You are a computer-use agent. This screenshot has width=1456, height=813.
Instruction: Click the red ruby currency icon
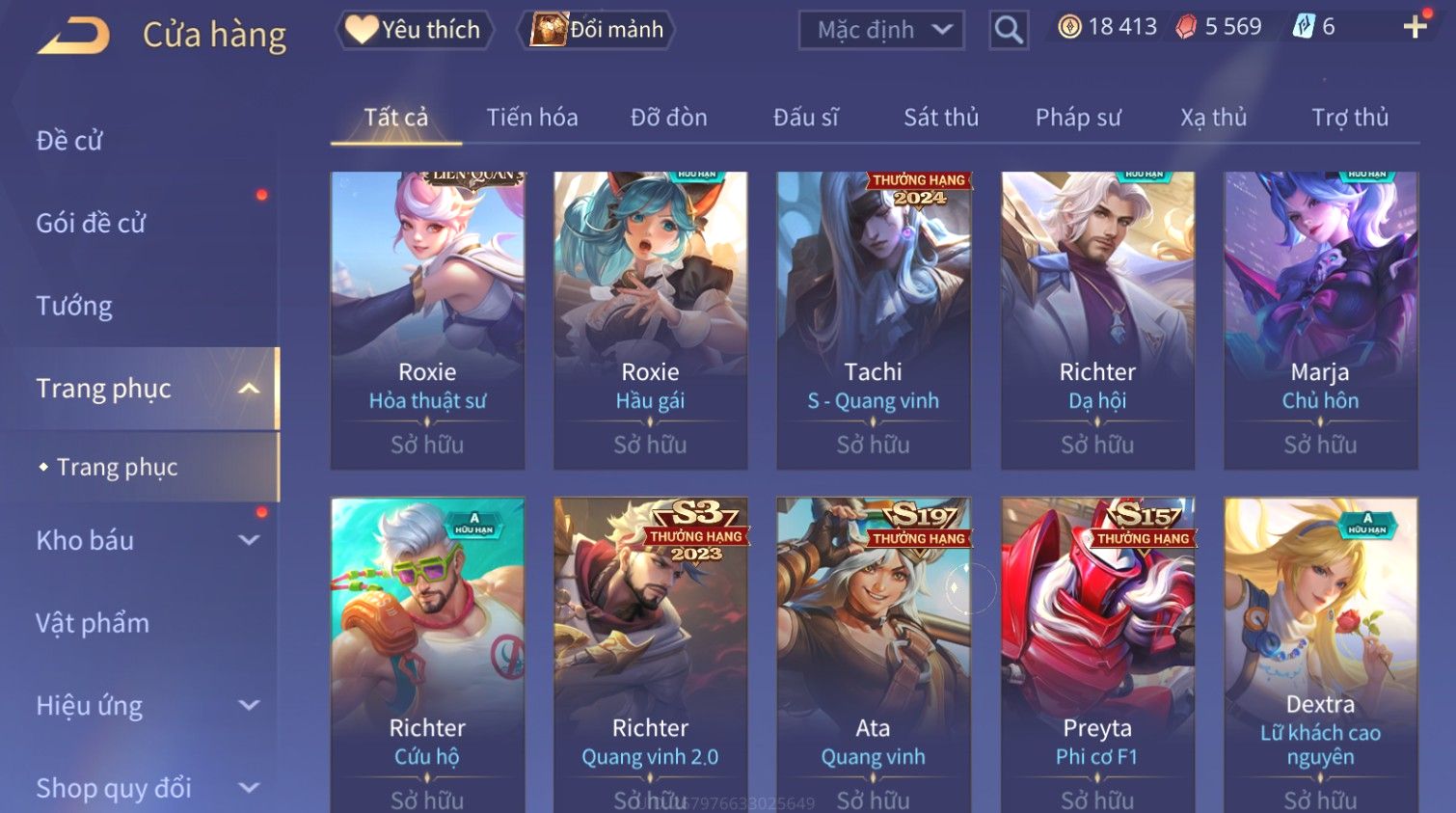[1186, 27]
